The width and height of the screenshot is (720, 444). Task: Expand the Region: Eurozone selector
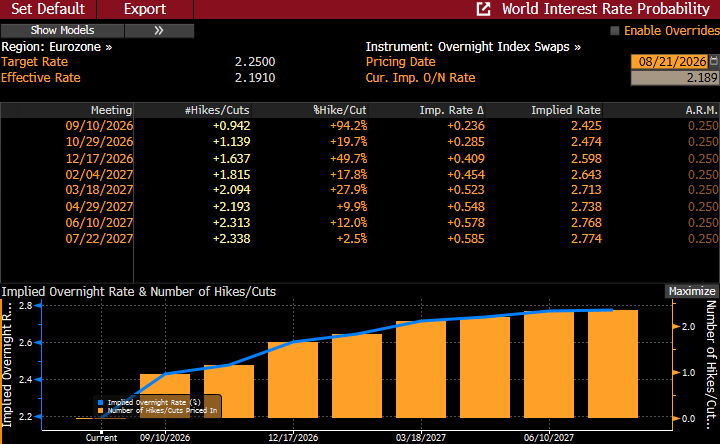point(56,47)
